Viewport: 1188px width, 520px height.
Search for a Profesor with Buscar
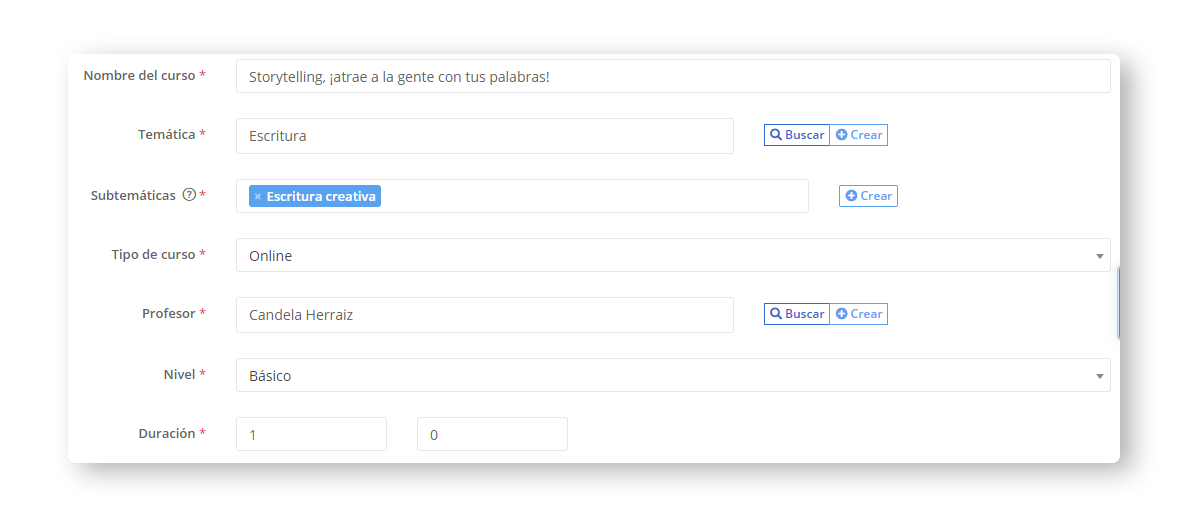797,314
